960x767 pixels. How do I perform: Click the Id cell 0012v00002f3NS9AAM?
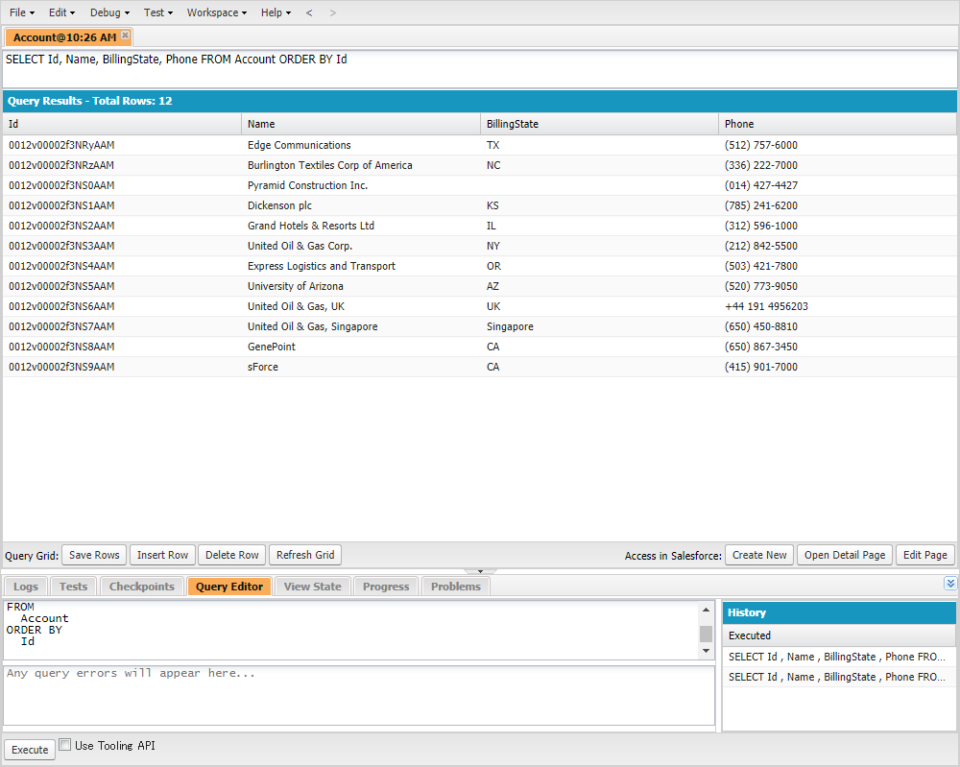coord(122,367)
